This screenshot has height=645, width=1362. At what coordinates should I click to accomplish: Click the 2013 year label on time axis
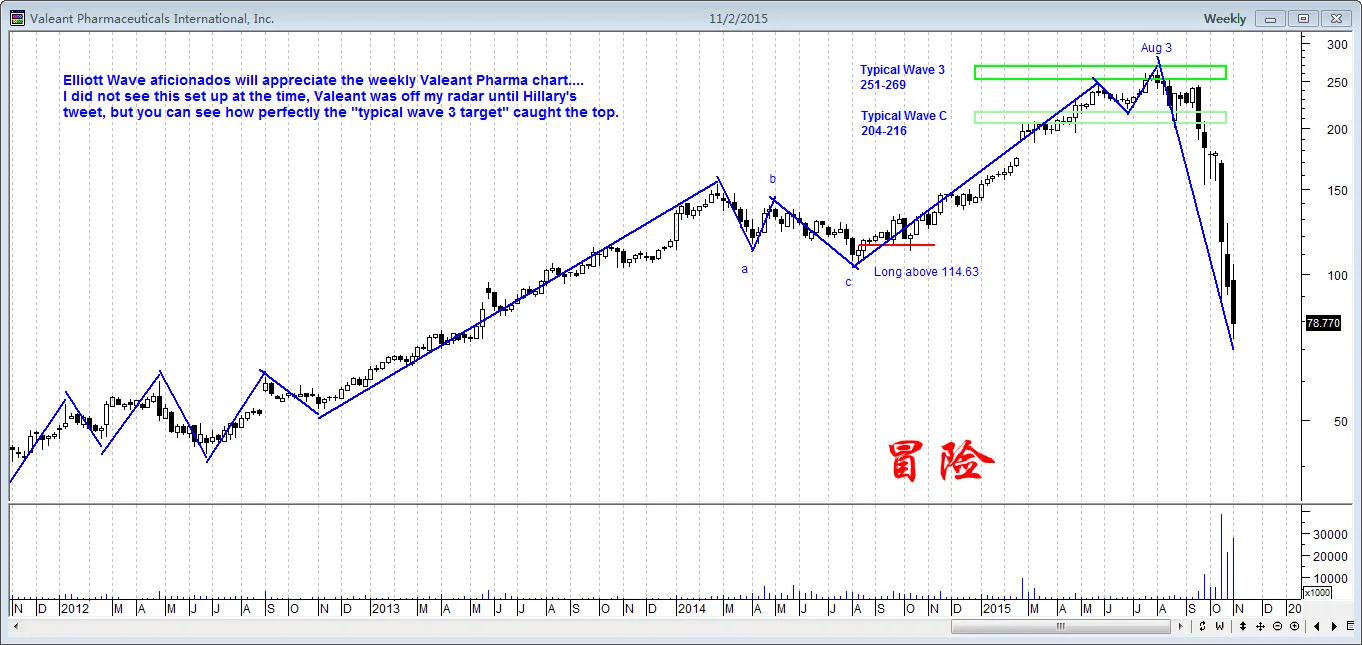[x=384, y=608]
